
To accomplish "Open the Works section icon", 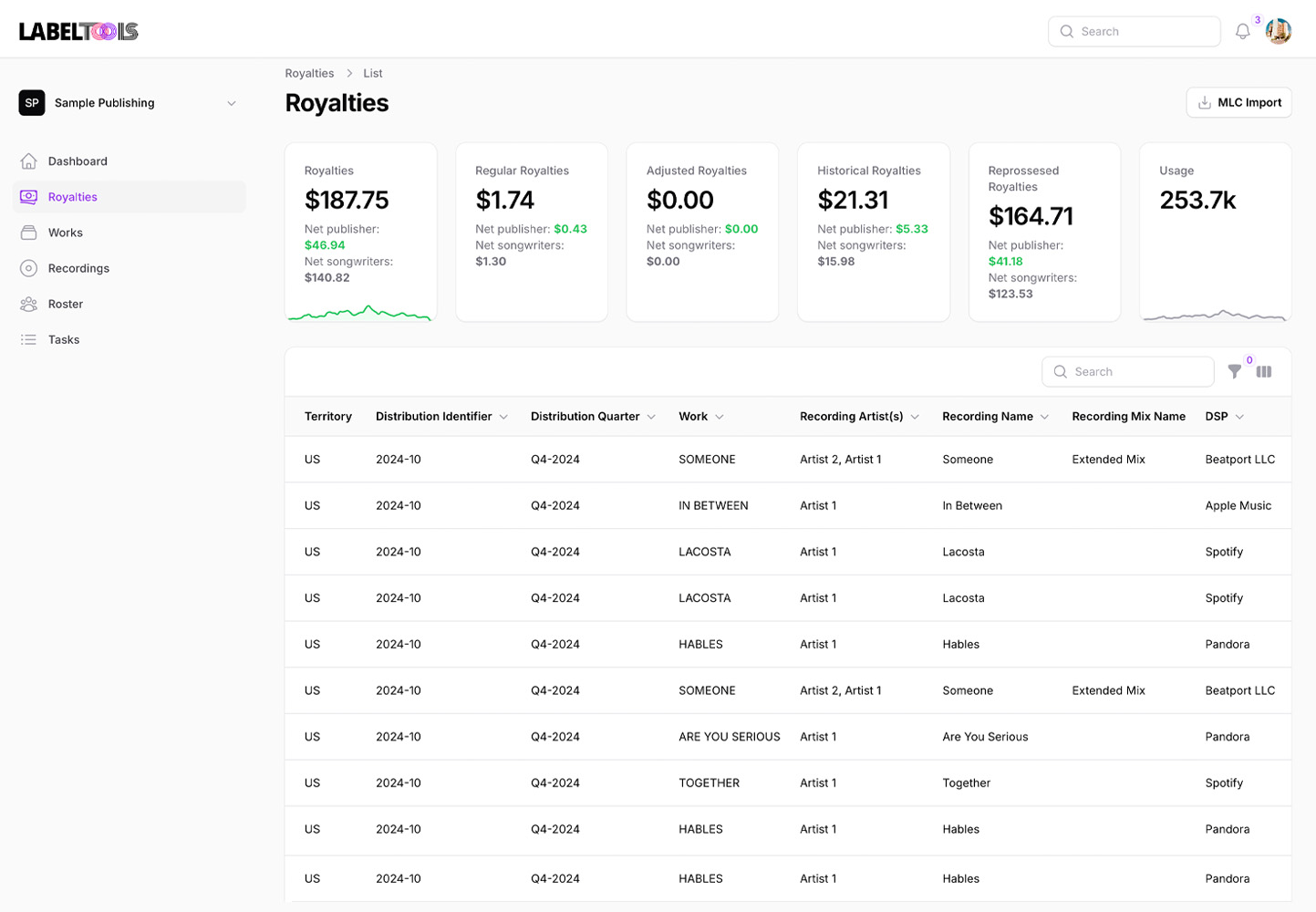I will pos(27,233).
